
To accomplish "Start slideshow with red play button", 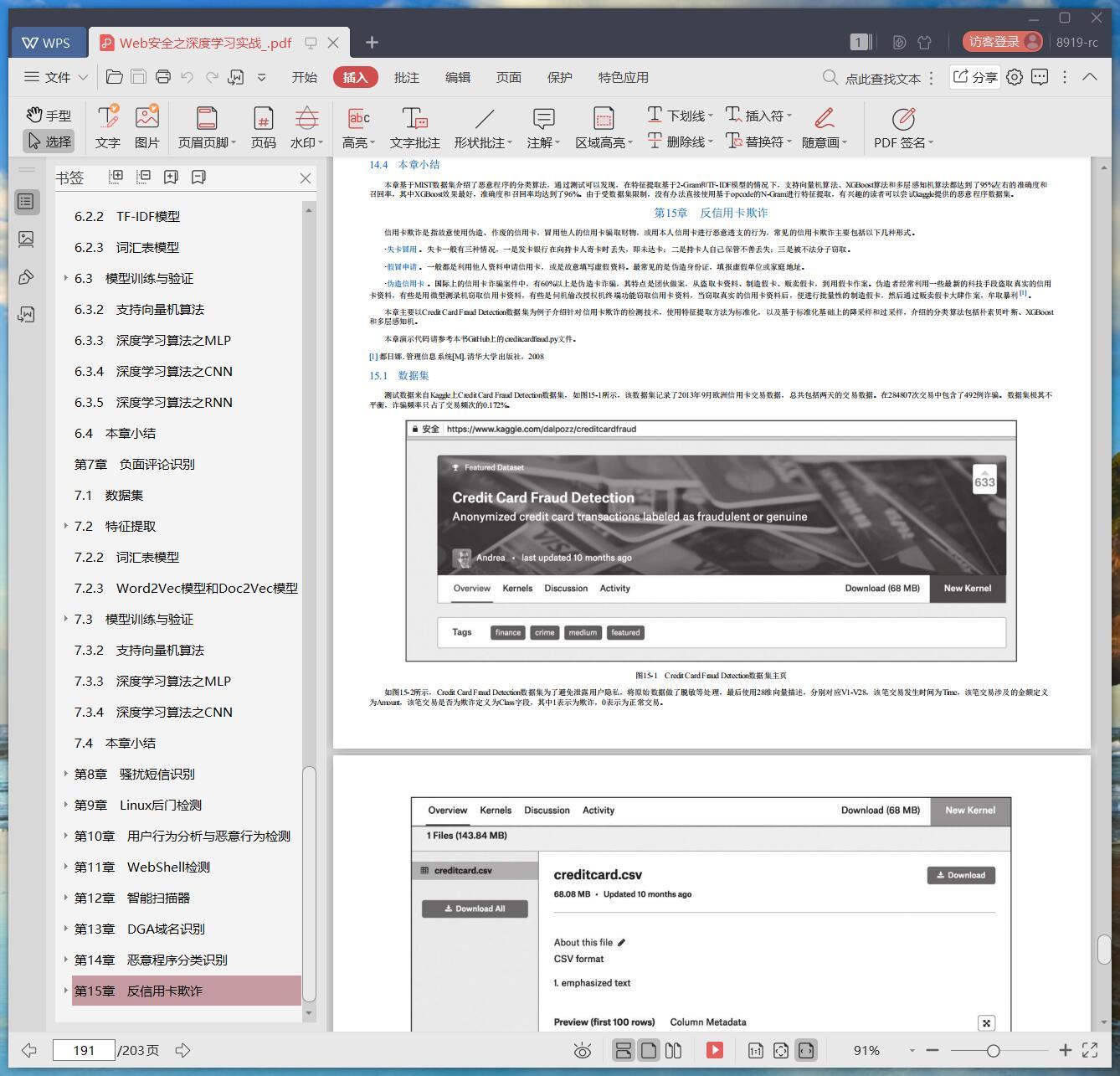I will tap(715, 1050).
